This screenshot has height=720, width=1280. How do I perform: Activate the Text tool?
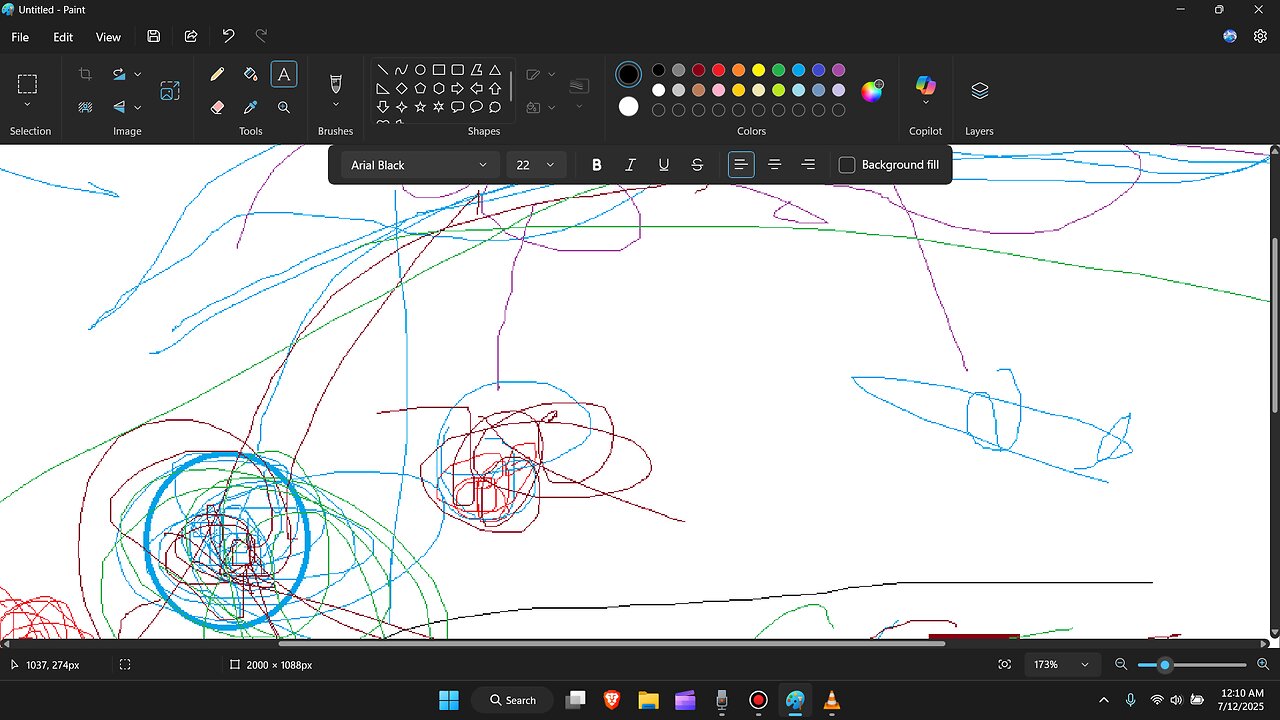(x=284, y=74)
